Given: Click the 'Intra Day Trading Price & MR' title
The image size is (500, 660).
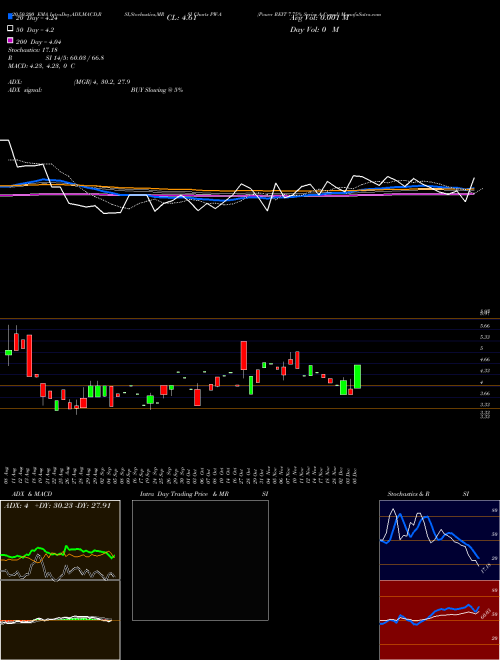Looking at the screenshot, I should (x=184, y=494).
